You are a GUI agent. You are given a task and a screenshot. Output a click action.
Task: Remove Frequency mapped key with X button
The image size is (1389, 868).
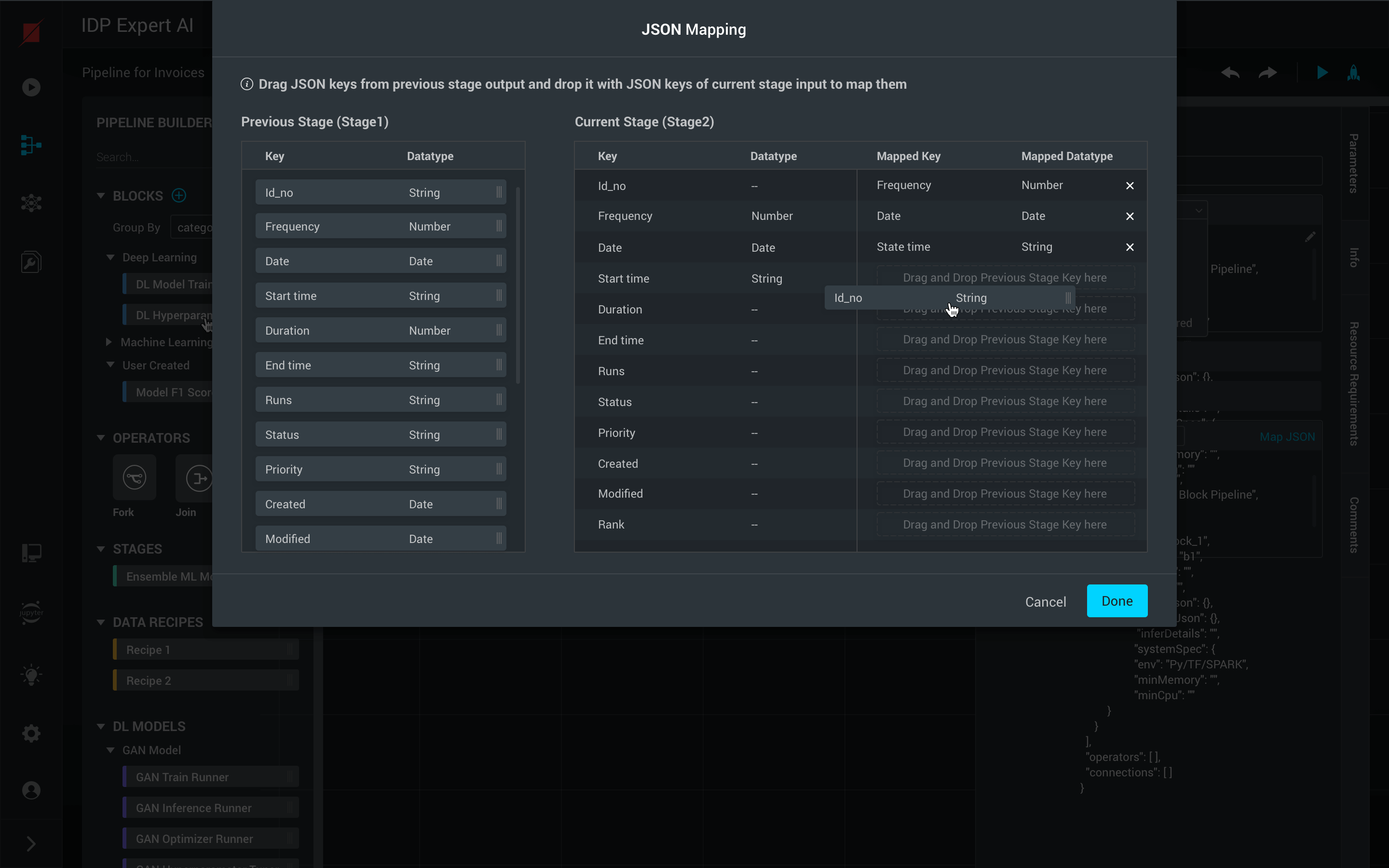[x=1130, y=185]
